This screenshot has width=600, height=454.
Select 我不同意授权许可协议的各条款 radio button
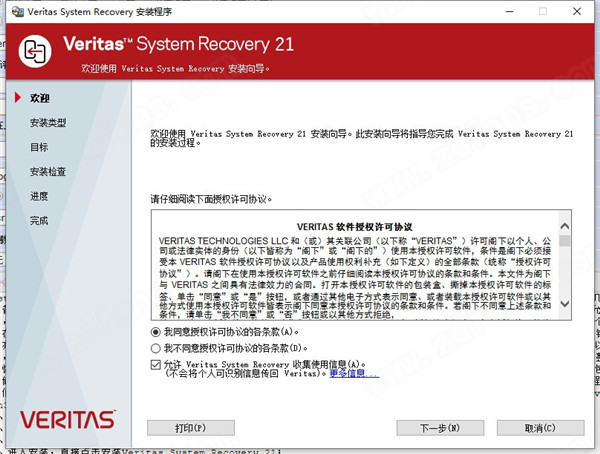(x=155, y=348)
